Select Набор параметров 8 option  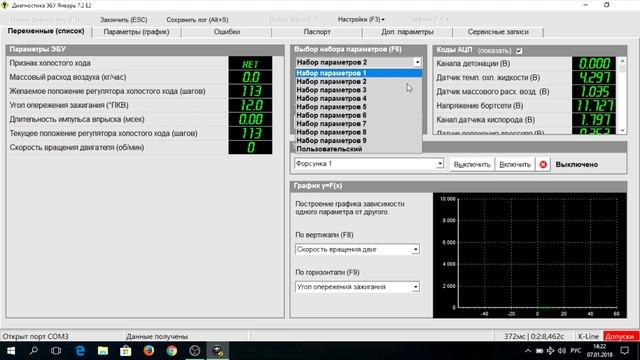point(359,132)
